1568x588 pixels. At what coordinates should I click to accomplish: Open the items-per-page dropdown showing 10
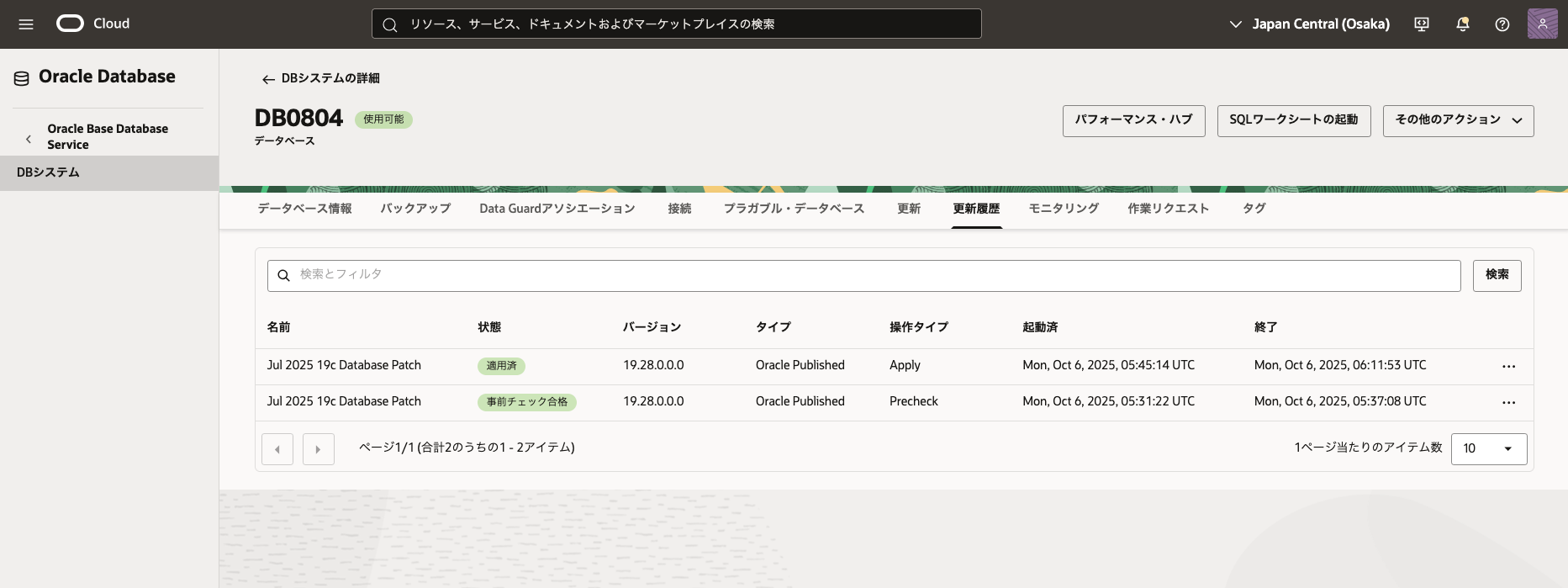(1488, 448)
